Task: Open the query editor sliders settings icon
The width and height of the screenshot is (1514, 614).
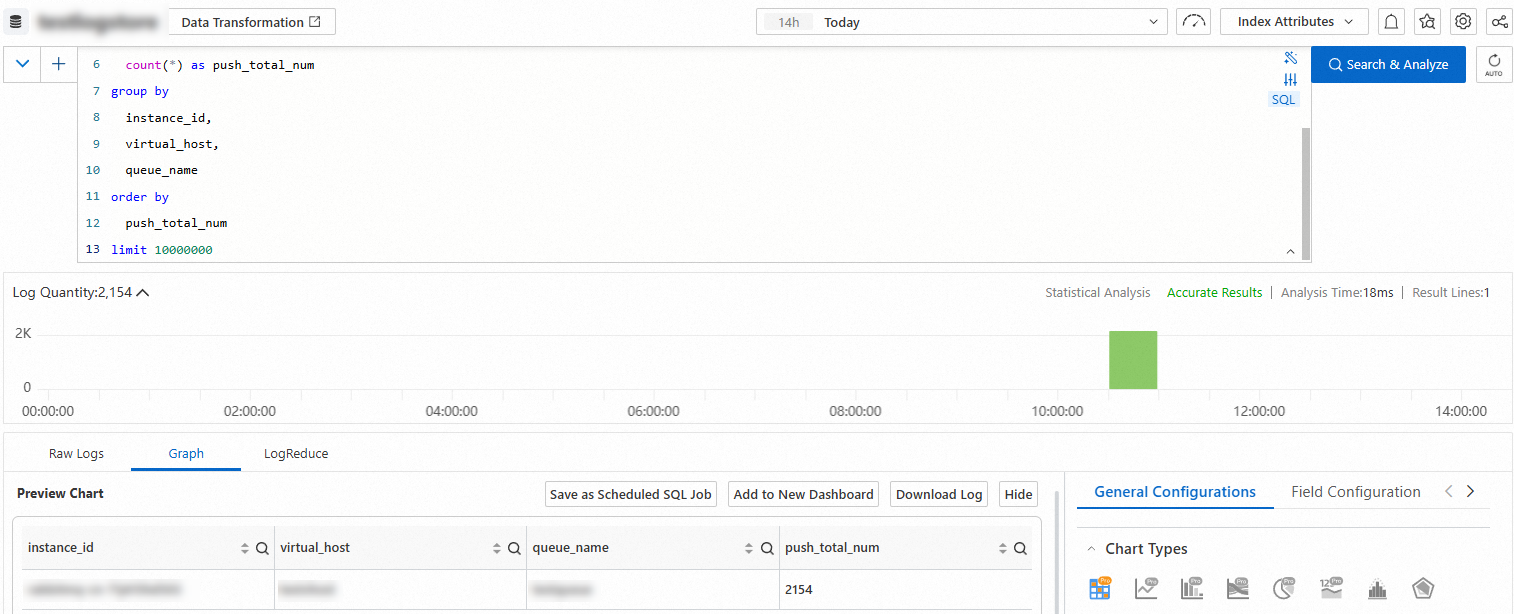Action: point(1290,79)
